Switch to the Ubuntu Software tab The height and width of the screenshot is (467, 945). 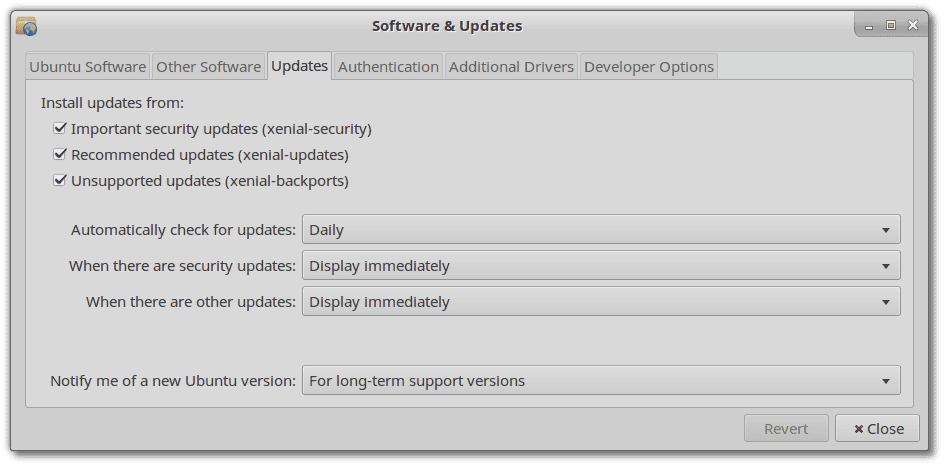87,66
